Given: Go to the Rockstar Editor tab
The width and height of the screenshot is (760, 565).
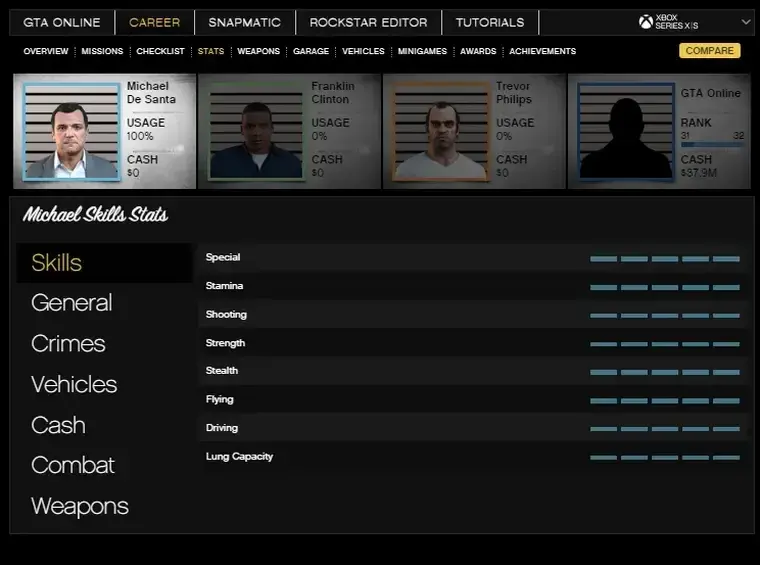Looking at the screenshot, I should pos(368,22).
